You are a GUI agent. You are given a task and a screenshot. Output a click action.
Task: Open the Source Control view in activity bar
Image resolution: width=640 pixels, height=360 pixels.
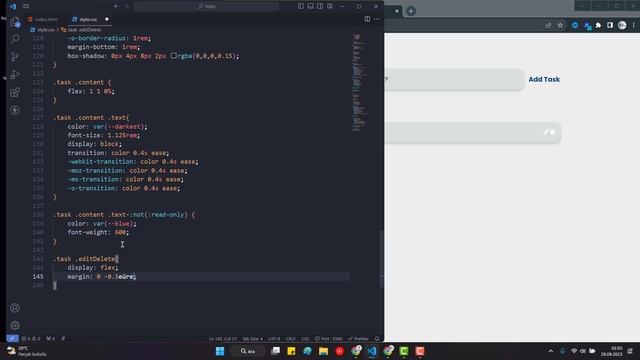(x=15, y=57)
